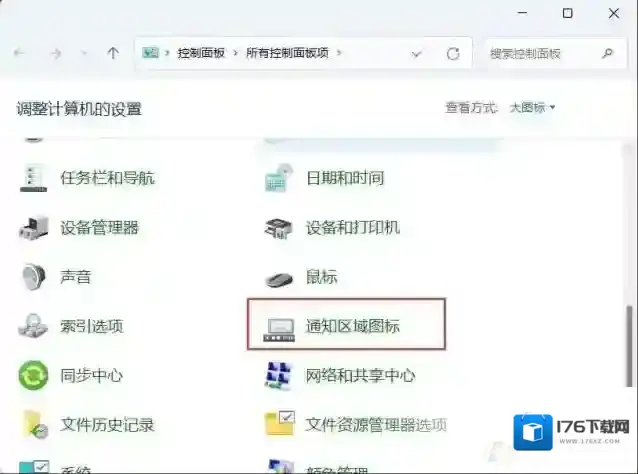Expand chevron after 控制面板 breadcrumb
This screenshot has width=638, height=474.
[x=235, y=53]
